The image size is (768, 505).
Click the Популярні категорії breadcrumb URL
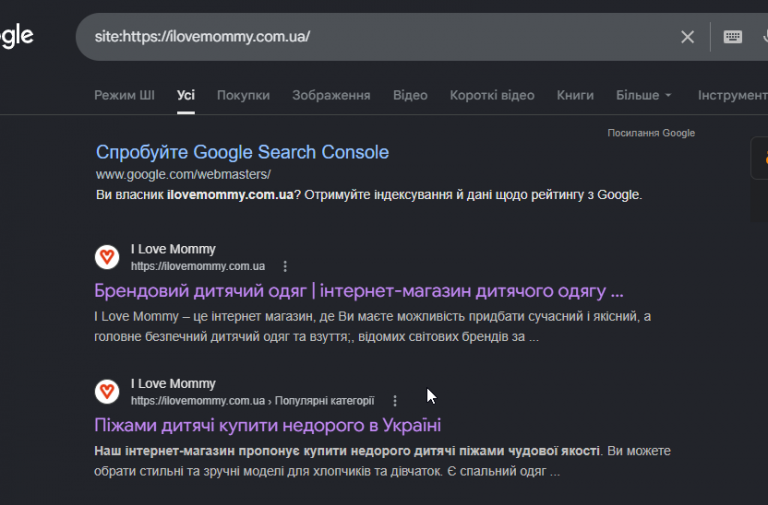pos(252,401)
